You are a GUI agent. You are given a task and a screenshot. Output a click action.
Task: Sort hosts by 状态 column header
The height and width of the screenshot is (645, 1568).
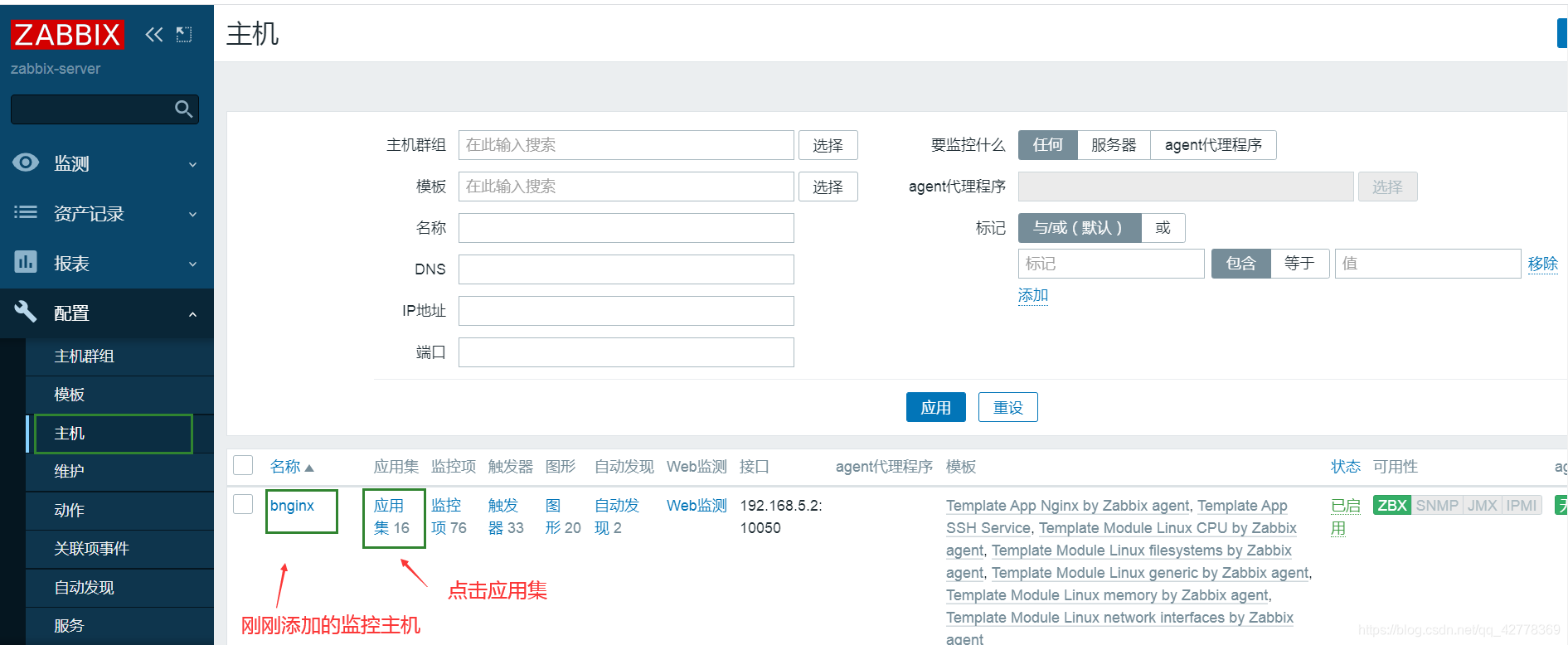click(1345, 467)
